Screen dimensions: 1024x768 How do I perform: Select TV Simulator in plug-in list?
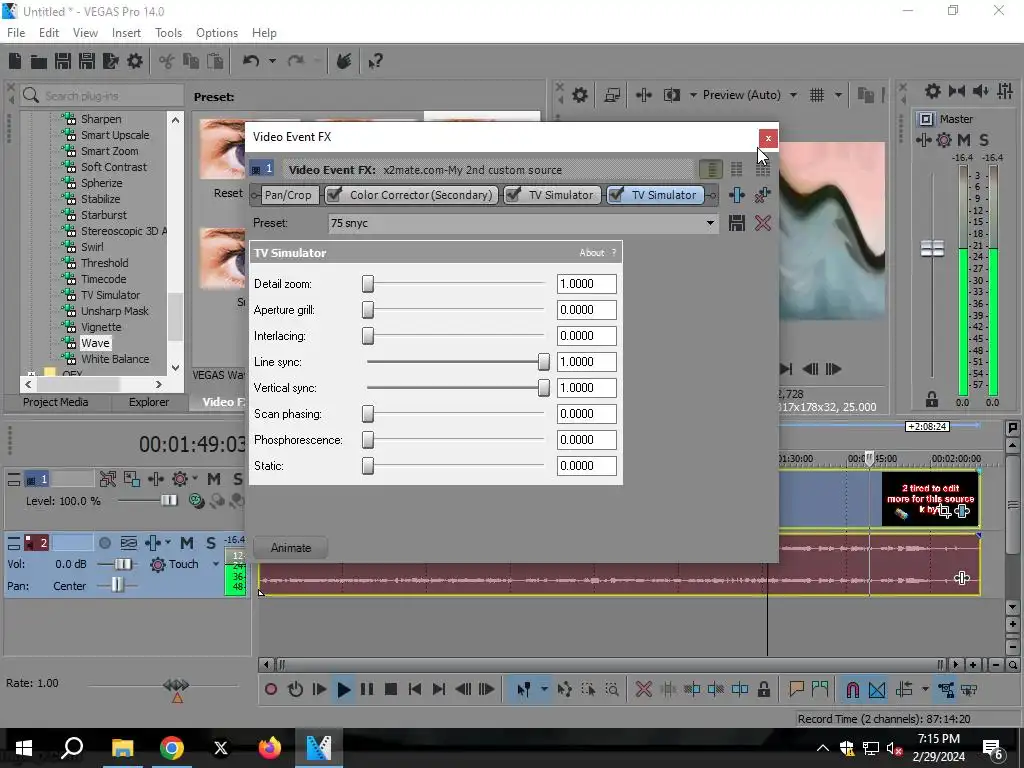point(110,295)
